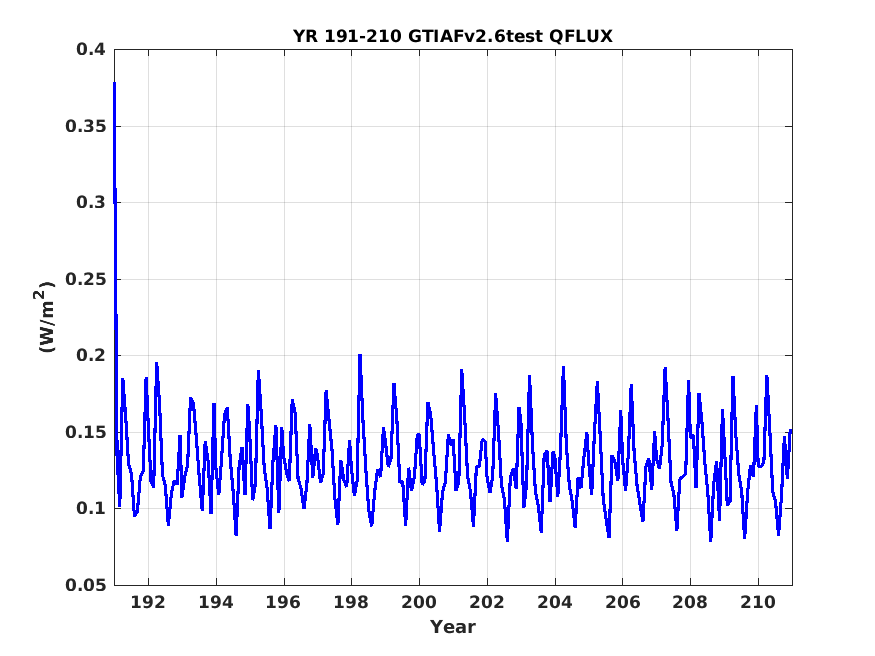The width and height of the screenshot is (875, 656).
Task: Click y-axis tick label 0.1
Action: 90,508
